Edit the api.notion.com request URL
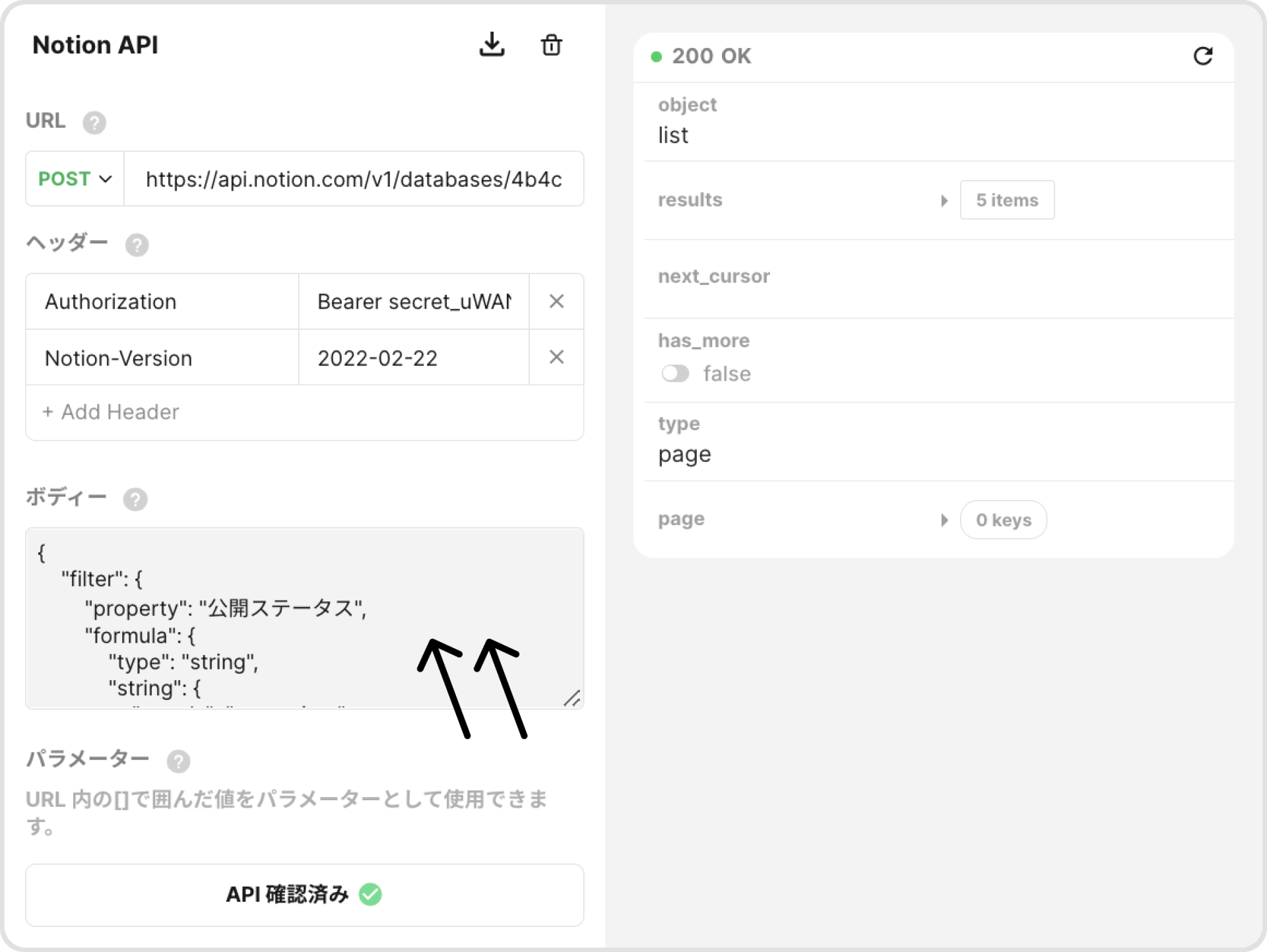 (x=354, y=178)
